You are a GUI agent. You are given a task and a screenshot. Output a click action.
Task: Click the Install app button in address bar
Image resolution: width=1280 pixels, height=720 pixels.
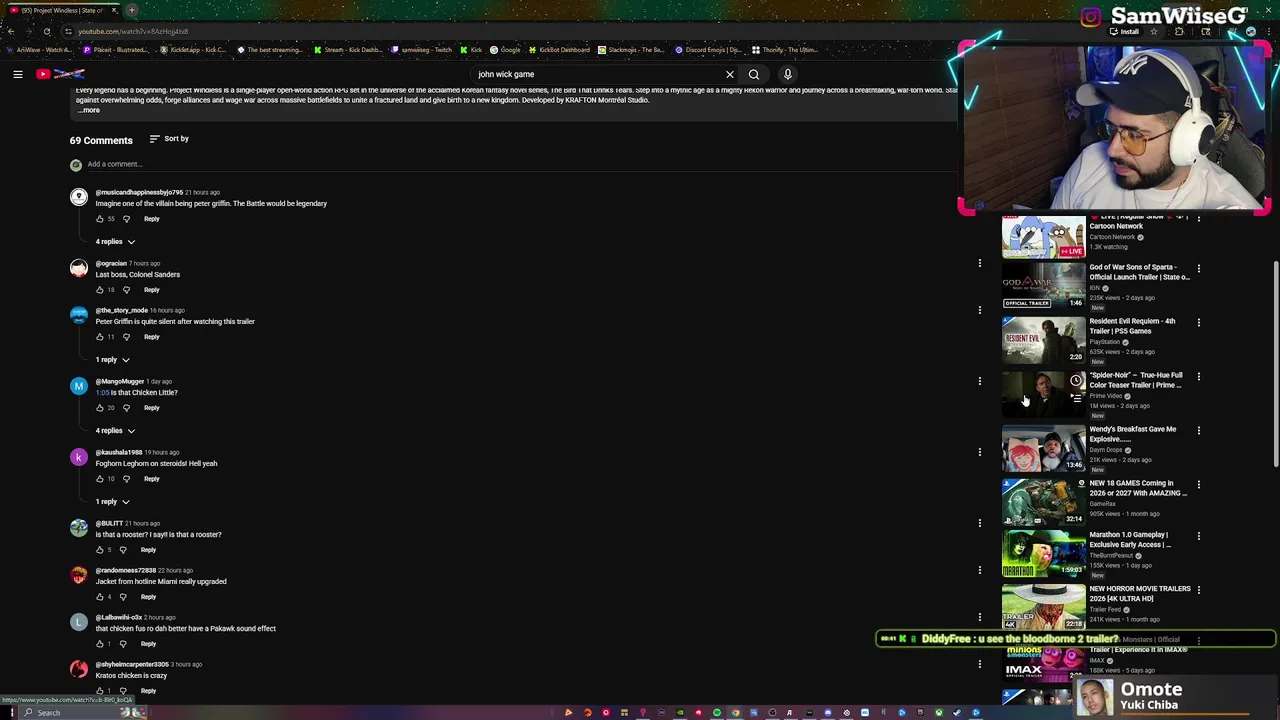pos(1125,31)
